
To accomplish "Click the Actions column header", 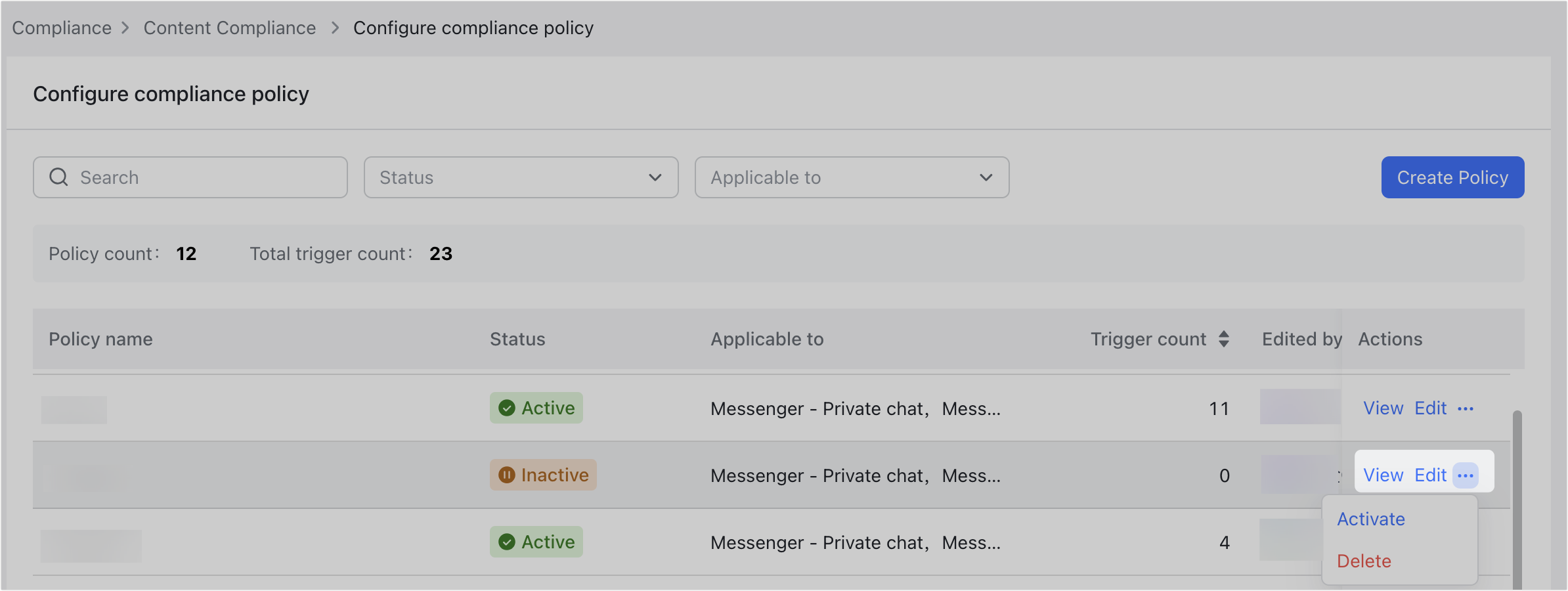I will 1390,339.
